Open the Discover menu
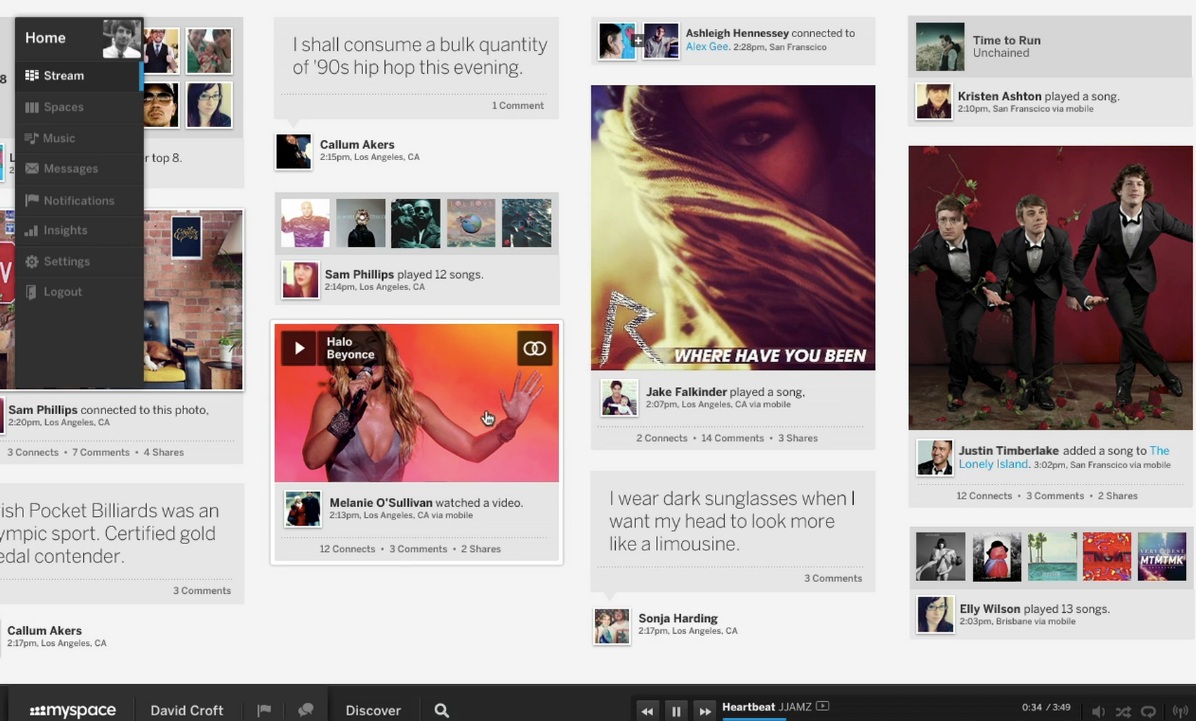Screen dimensions: 1196x721 (373, 710)
